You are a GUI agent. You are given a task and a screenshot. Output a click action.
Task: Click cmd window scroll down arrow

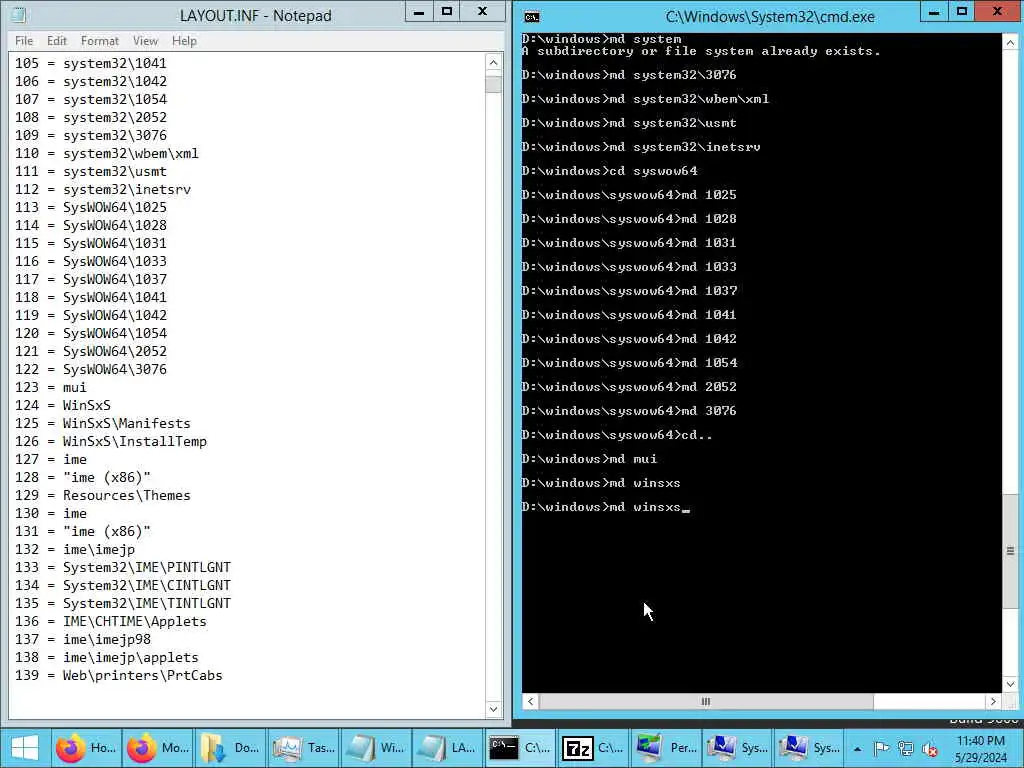point(1010,684)
